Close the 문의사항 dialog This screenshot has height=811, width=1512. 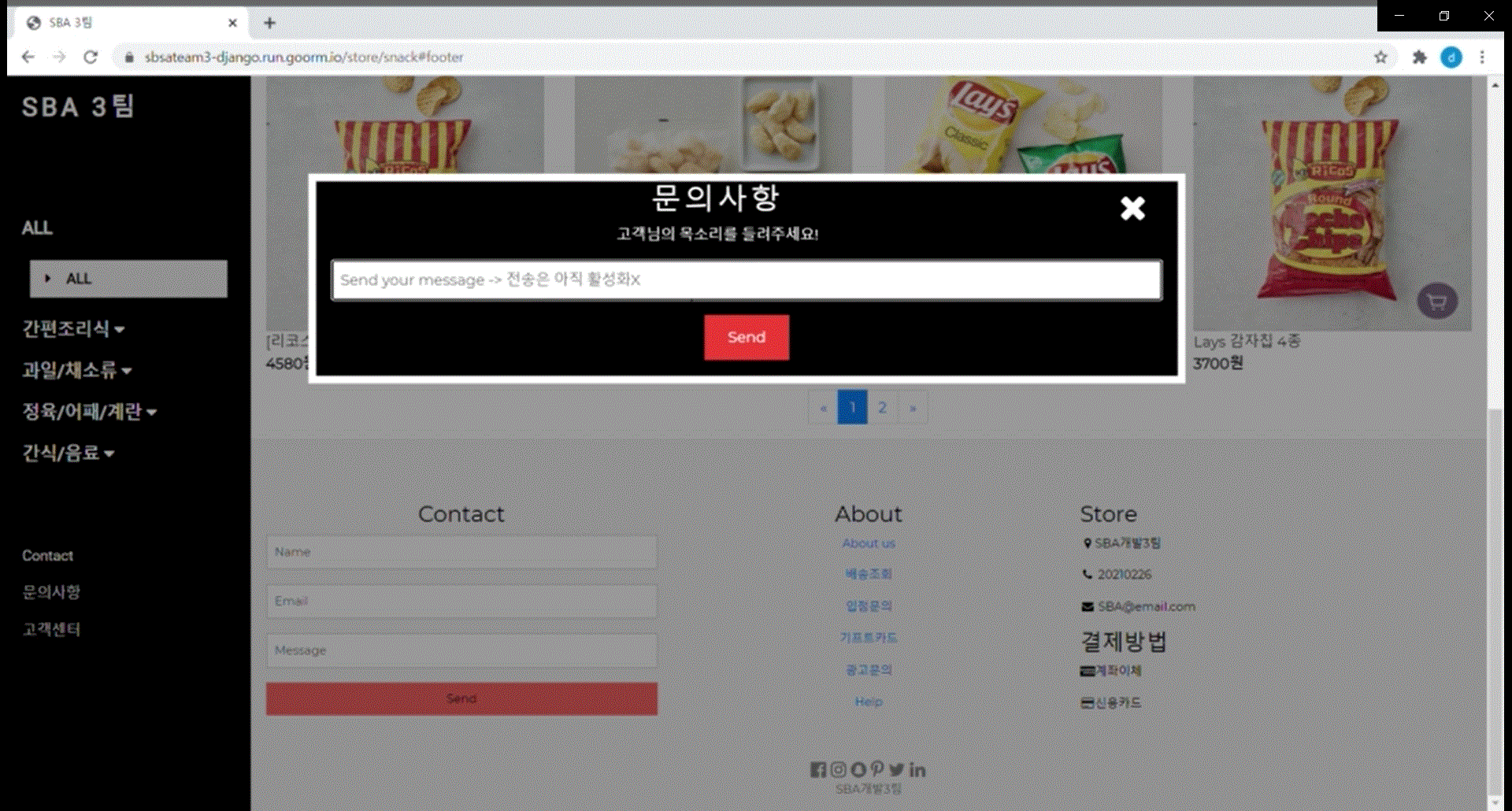pos(1132,209)
